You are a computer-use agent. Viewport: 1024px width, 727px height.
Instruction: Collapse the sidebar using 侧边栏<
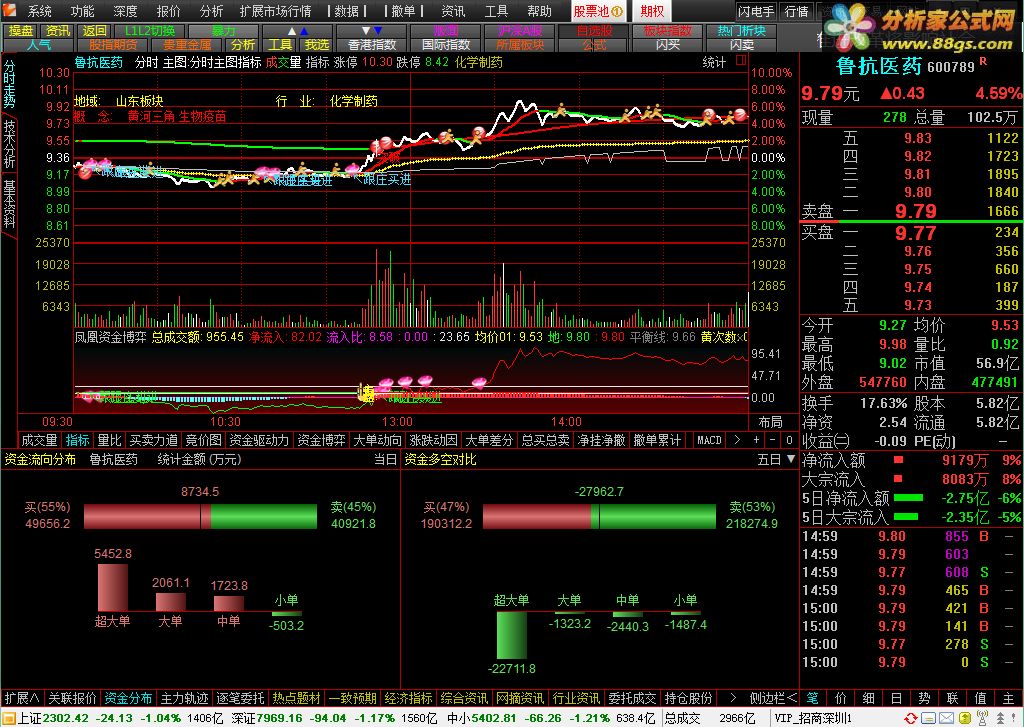773,698
